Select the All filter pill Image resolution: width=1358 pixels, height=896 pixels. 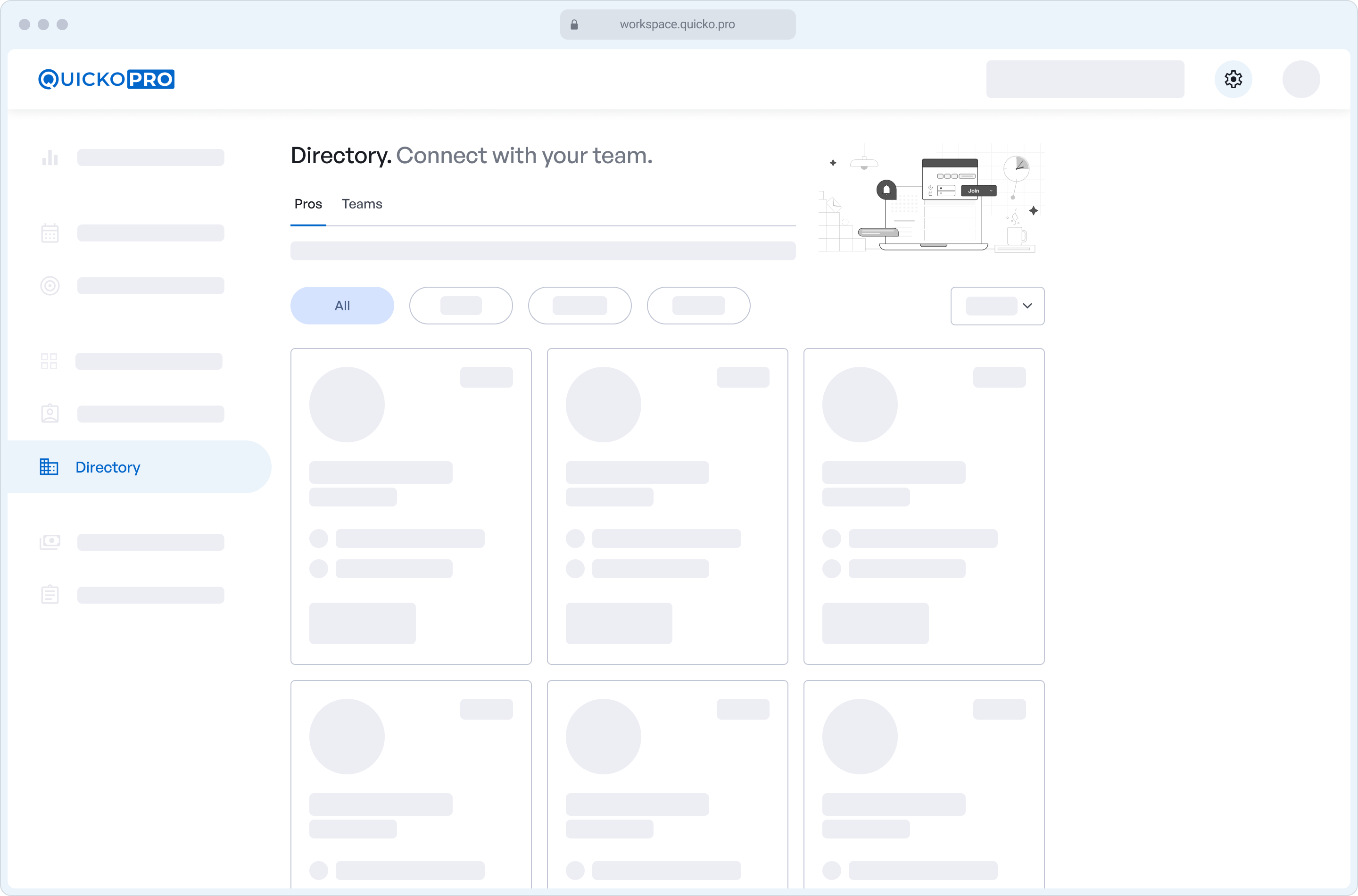pos(342,306)
